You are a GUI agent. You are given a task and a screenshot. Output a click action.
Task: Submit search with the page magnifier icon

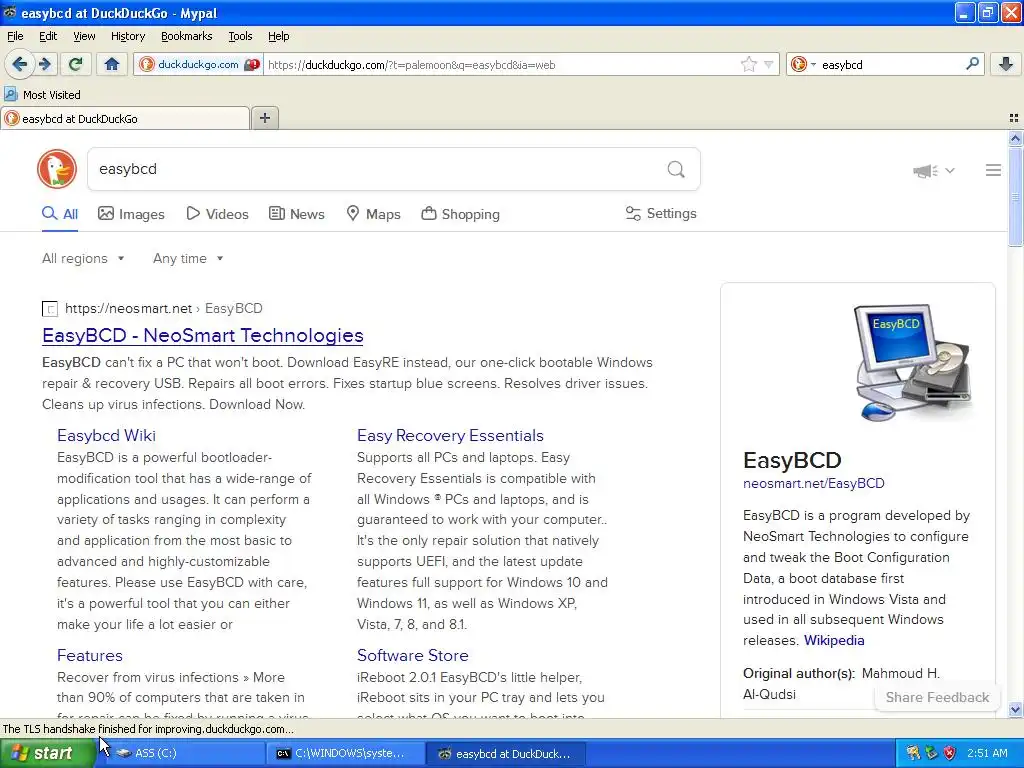pyautogui.click(x=676, y=170)
